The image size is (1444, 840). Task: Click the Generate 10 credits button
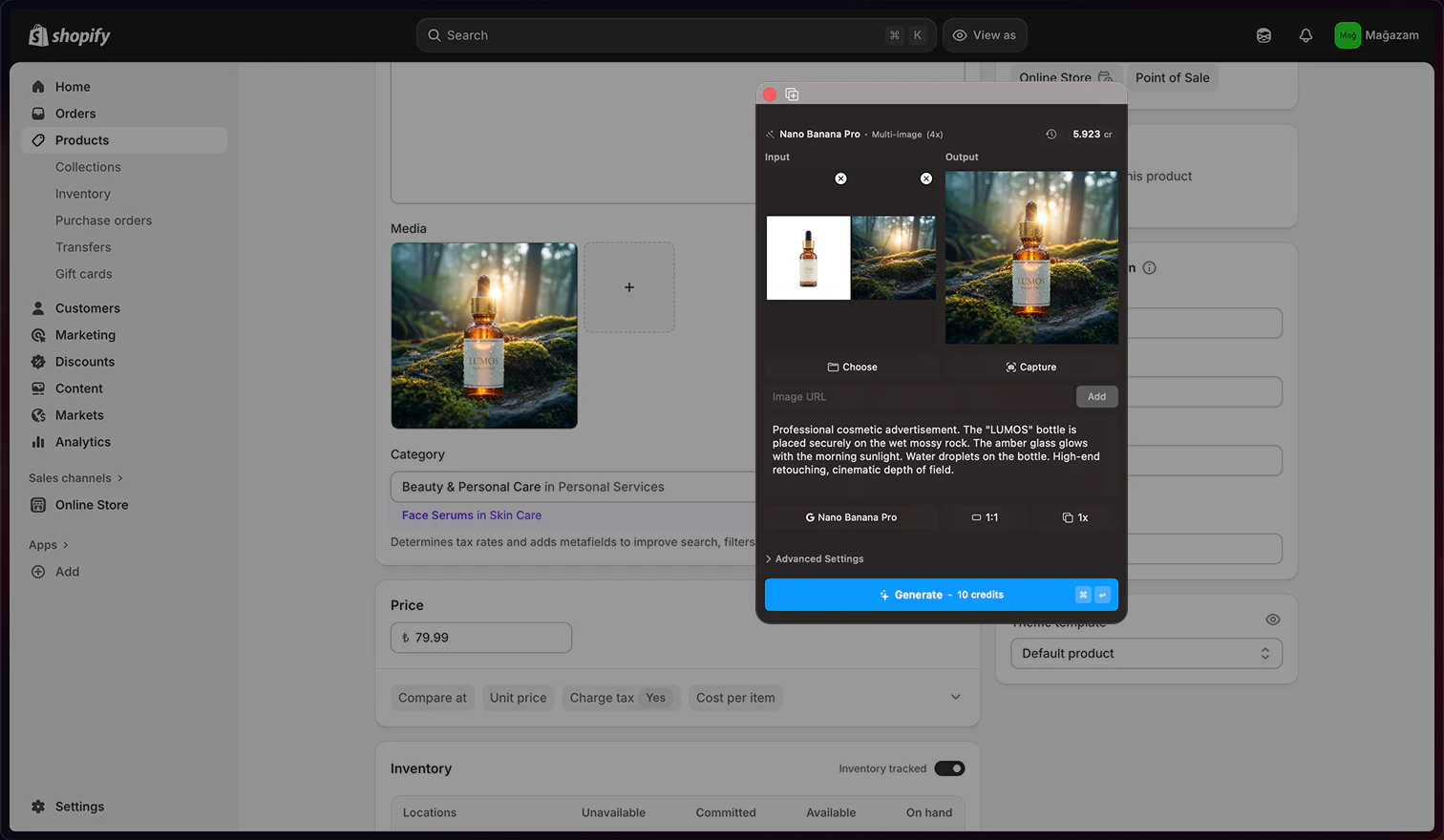coord(941,594)
